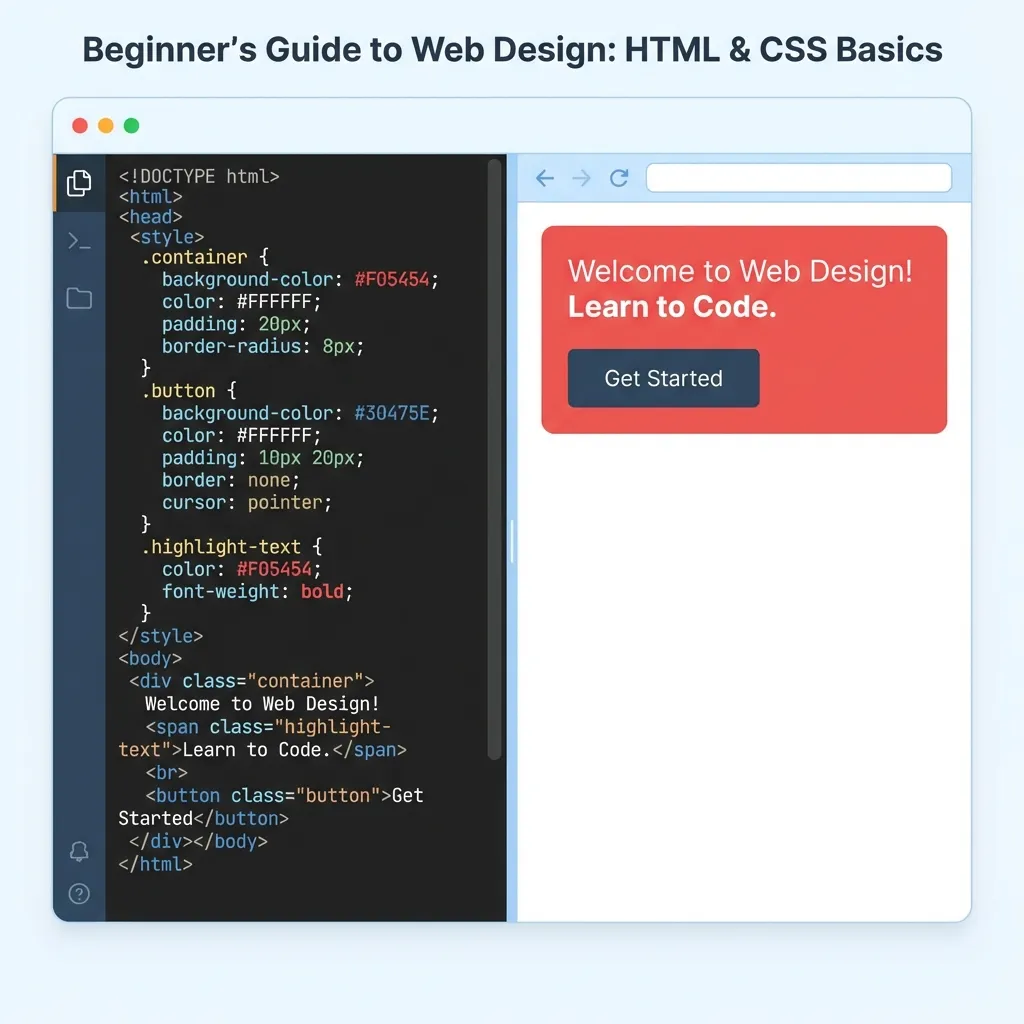This screenshot has height=1024, width=1024.
Task: Open help using the question mark icon
Action: [x=79, y=893]
